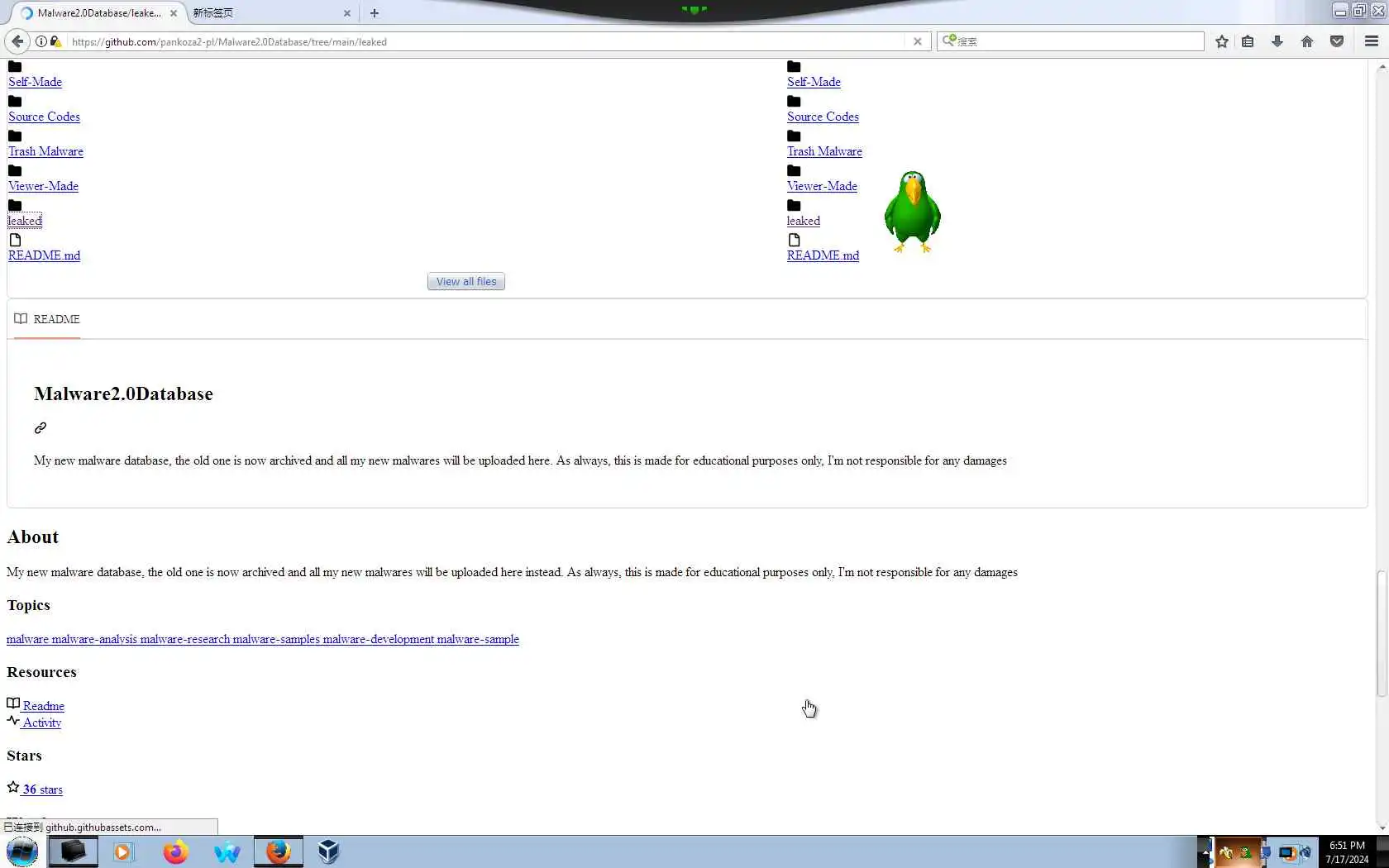The height and width of the screenshot is (868, 1389).
Task: Open README.md file in left column
Action: pyautogui.click(x=44, y=255)
